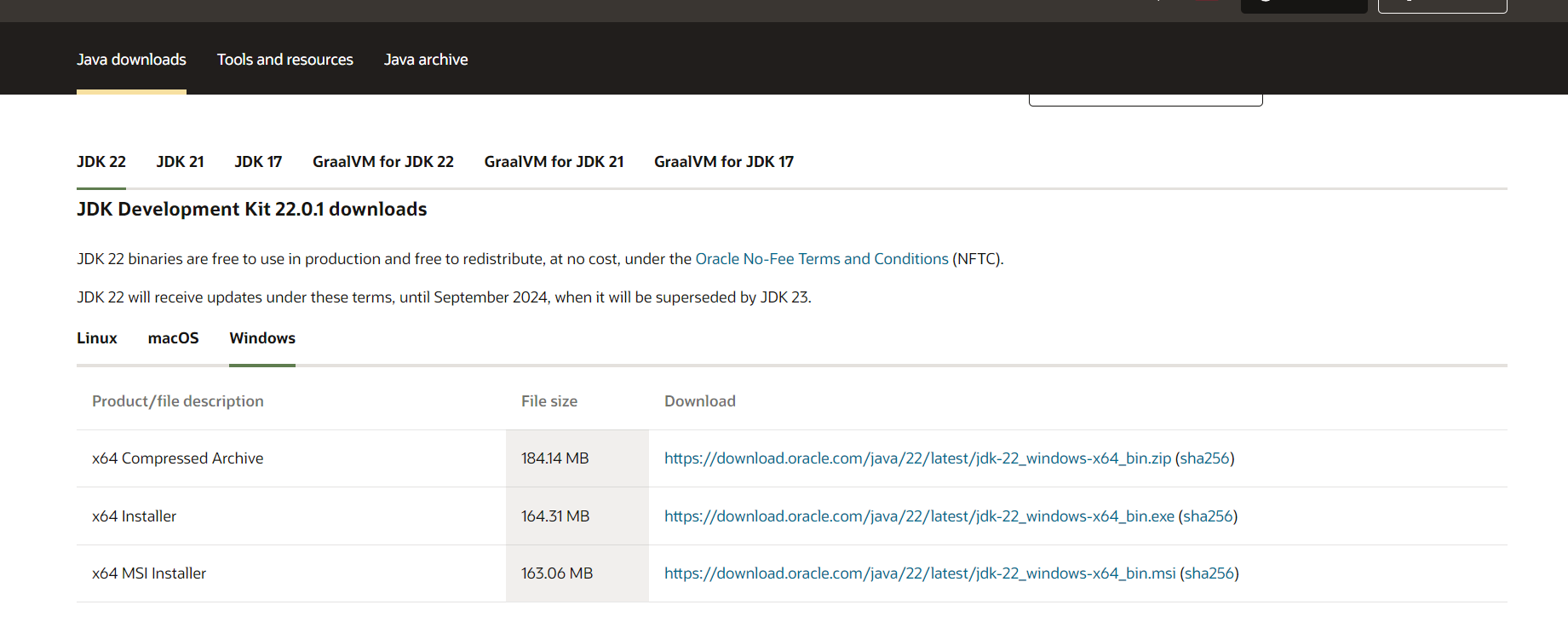Select the Linux OS tab

pyautogui.click(x=97, y=338)
